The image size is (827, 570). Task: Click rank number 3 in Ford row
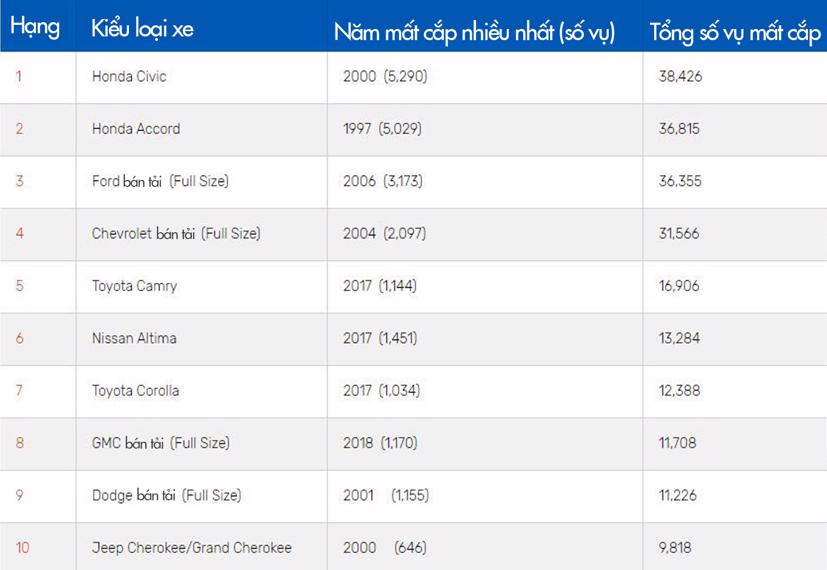pyautogui.click(x=20, y=181)
